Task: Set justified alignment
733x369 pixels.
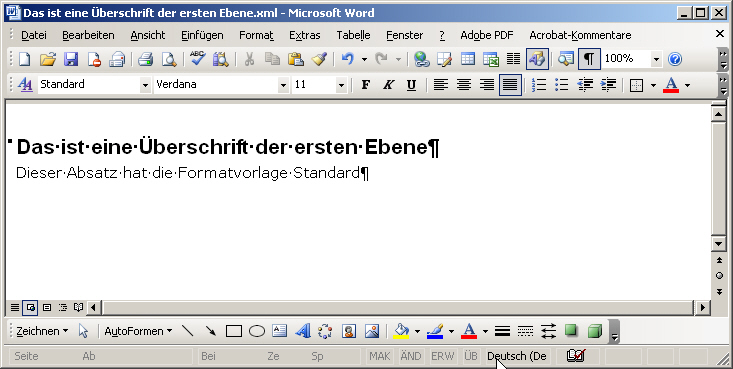Action: pos(510,85)
